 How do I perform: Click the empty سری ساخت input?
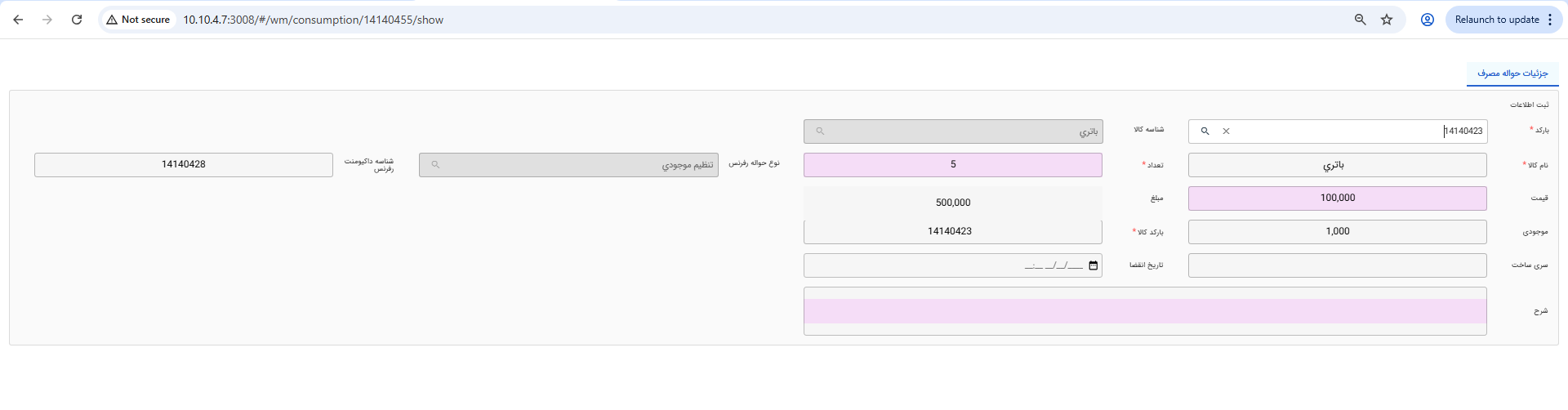1337,265
